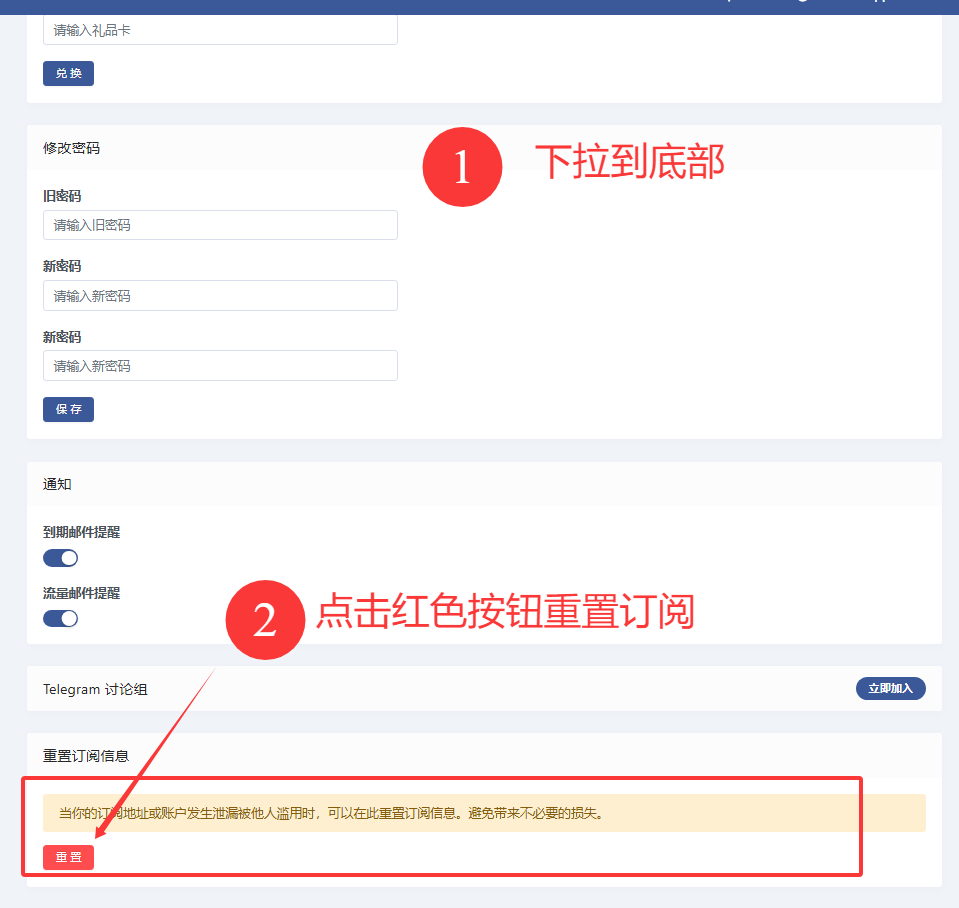Select the 通知 section heading
The height and width of the screenshot is (908, 959).
pyautogui.click(x=57, y=484)
